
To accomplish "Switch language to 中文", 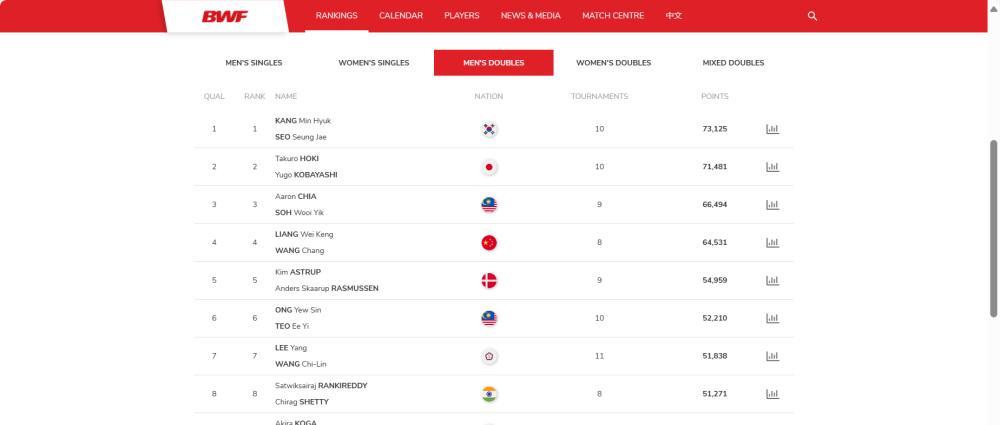I will pos(673,16).
